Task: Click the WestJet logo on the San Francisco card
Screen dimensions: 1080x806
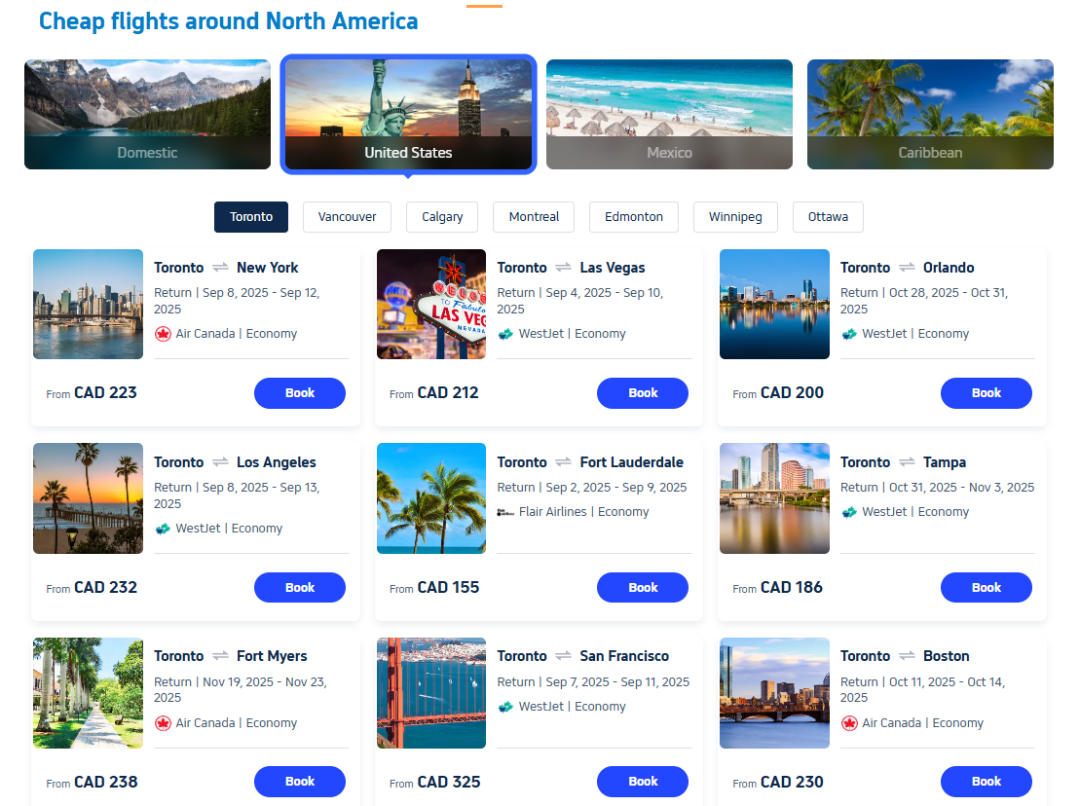Action: (x=506, y=707)
